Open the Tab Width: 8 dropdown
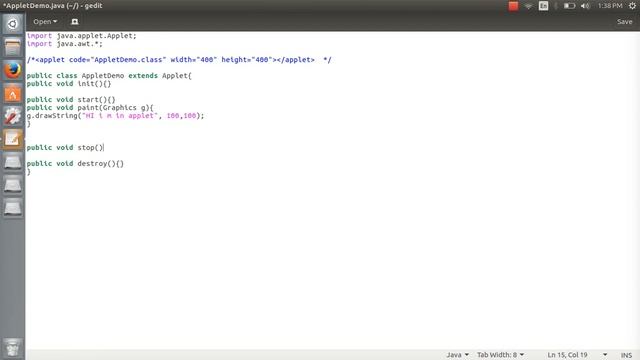The height and width of the screenshot is (360, 640). [500, 355]
